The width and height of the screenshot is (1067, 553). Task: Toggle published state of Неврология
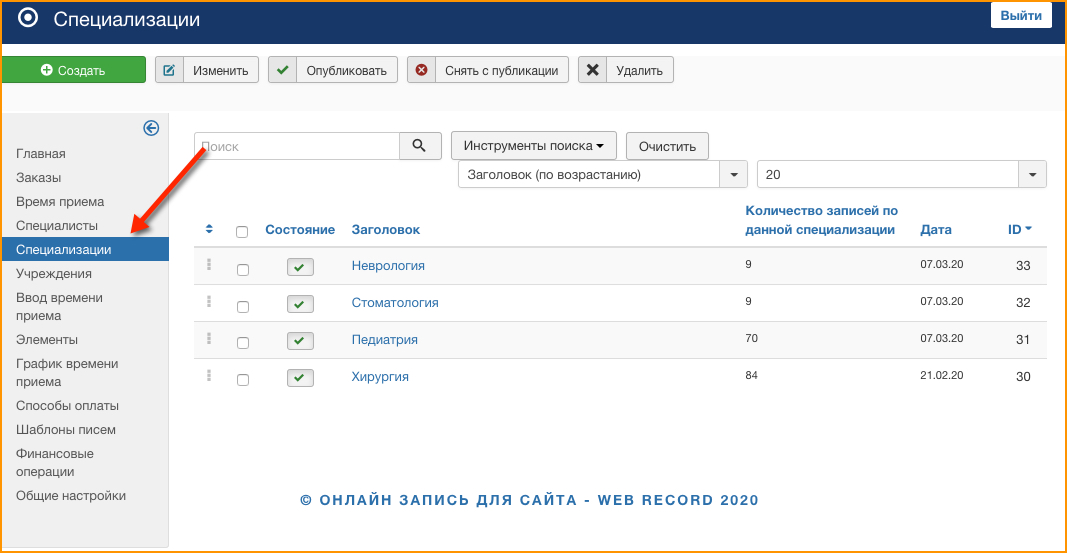(x=300, y=267)
